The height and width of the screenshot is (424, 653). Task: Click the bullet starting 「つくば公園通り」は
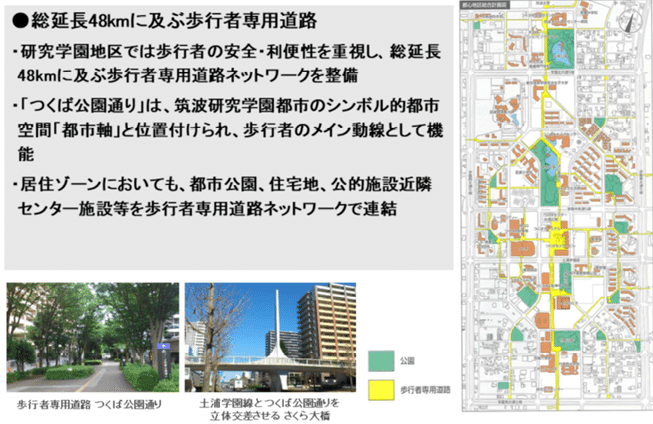pos(227,130)
